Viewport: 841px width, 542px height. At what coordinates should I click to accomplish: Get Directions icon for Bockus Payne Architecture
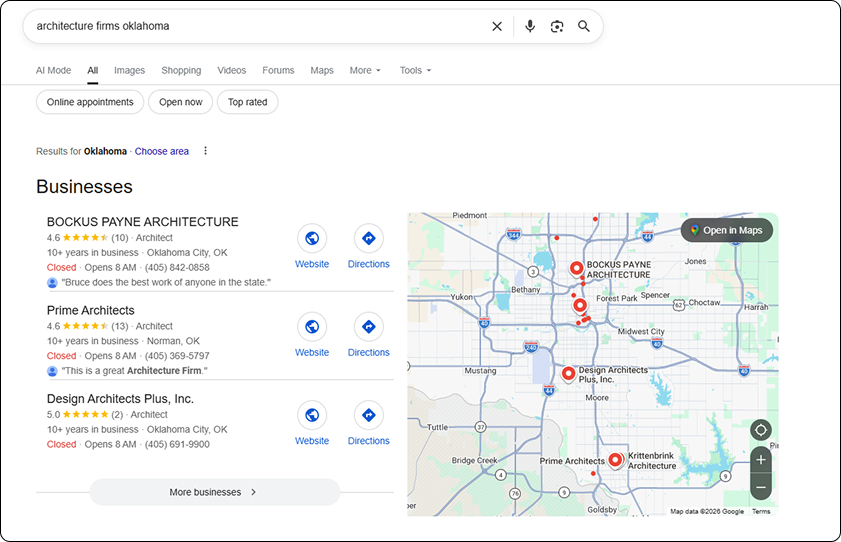368,238
